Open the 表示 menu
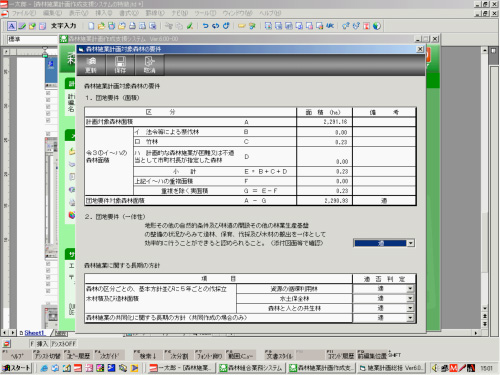Screen dimensions: 500x375 pyautogui.click(x=78, y=13)
